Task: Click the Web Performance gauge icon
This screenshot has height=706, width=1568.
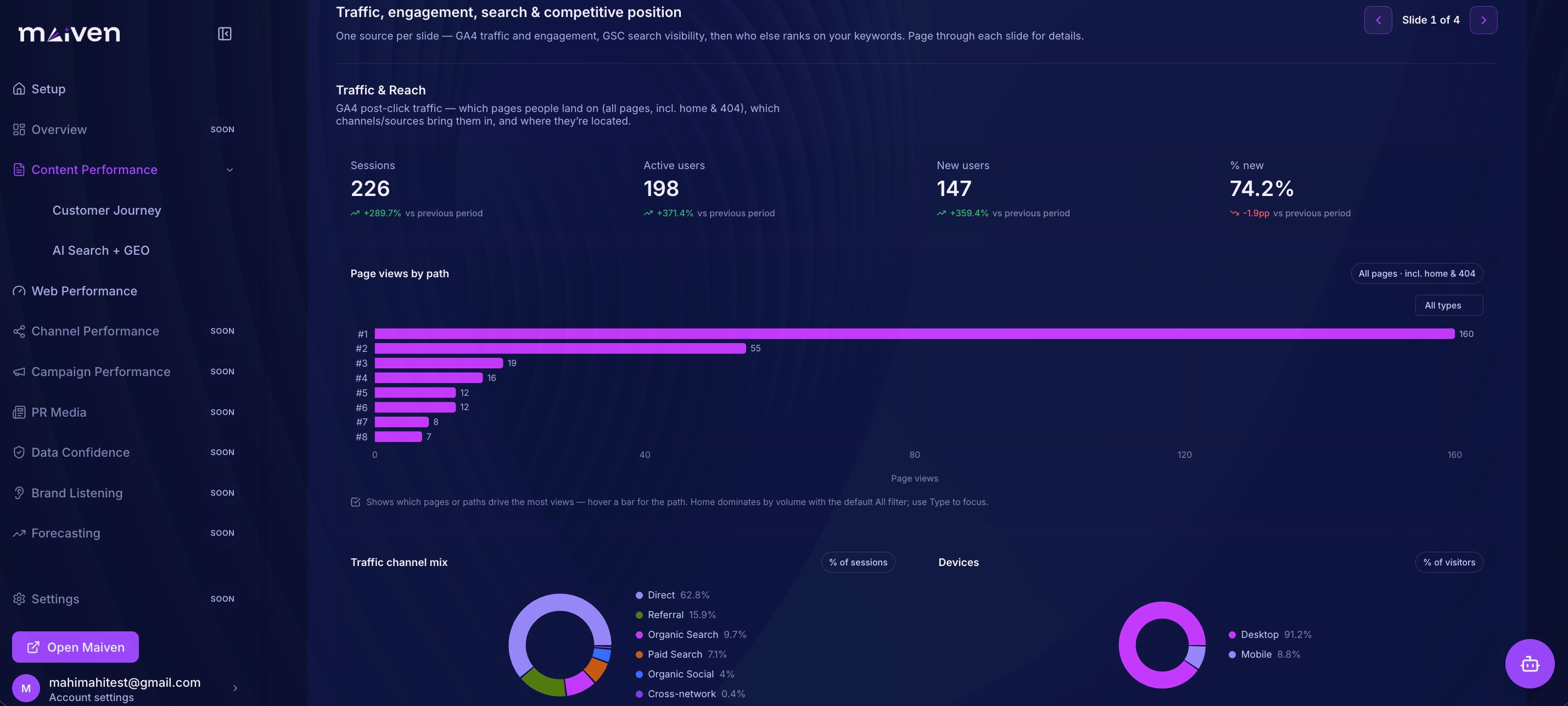Action: (x=19, y=291)
